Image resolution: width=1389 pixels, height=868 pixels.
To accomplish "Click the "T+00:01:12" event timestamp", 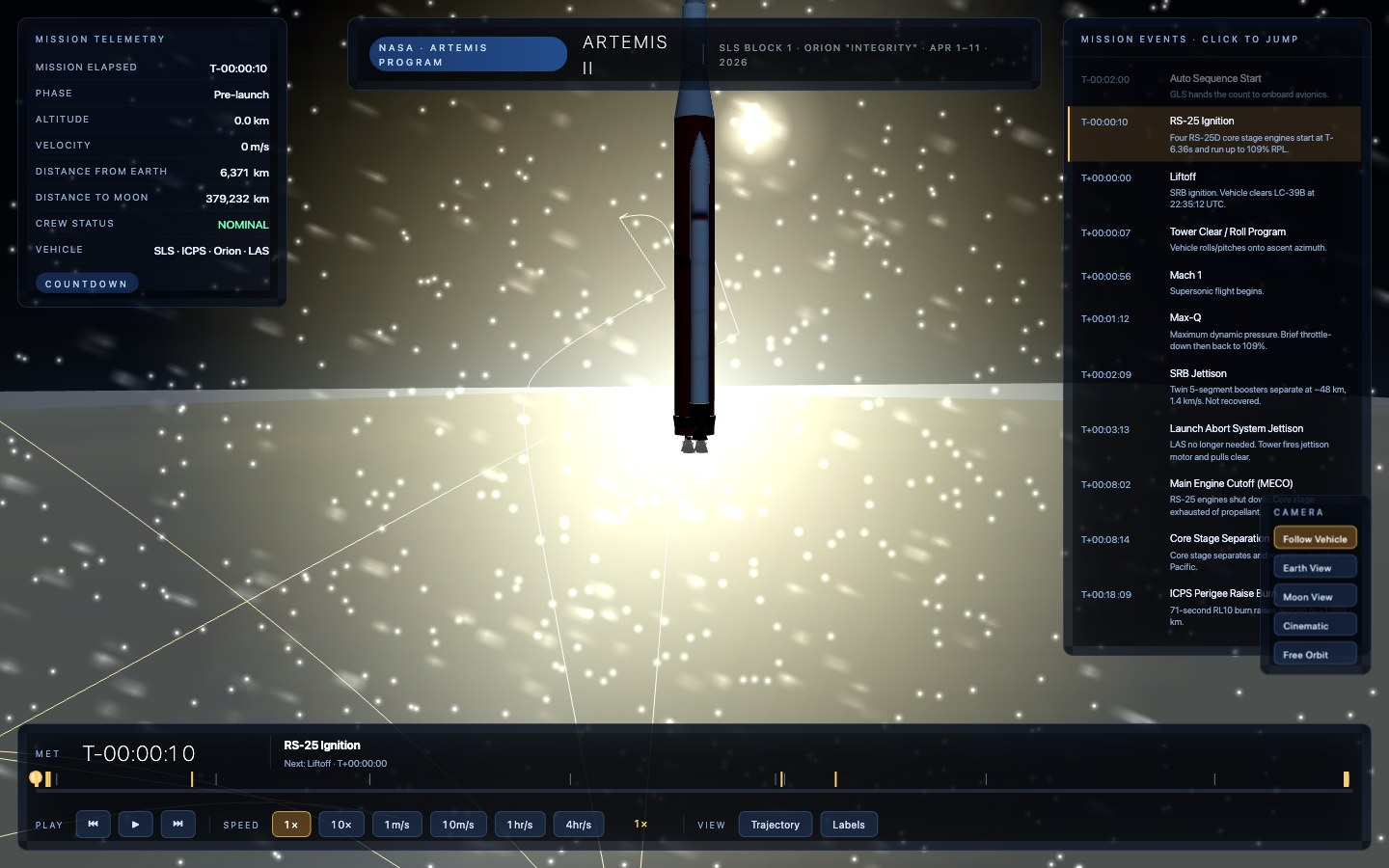I will tap(1105, 319).
